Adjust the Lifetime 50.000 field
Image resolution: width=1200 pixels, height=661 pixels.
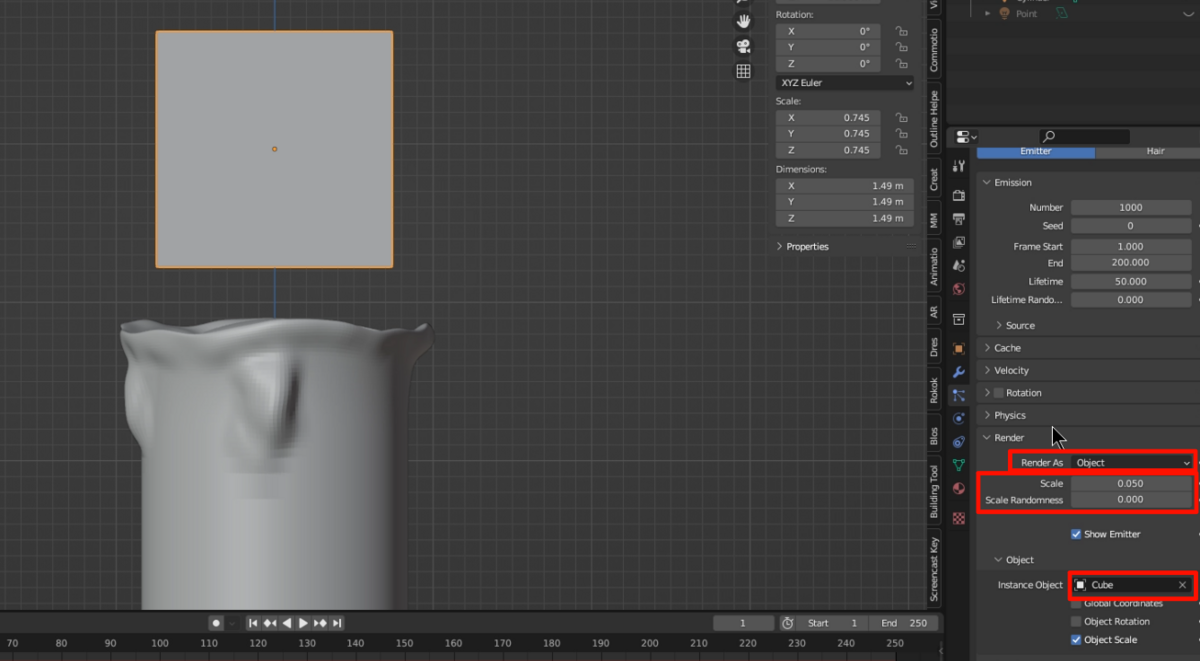(x=1132, y=281)
